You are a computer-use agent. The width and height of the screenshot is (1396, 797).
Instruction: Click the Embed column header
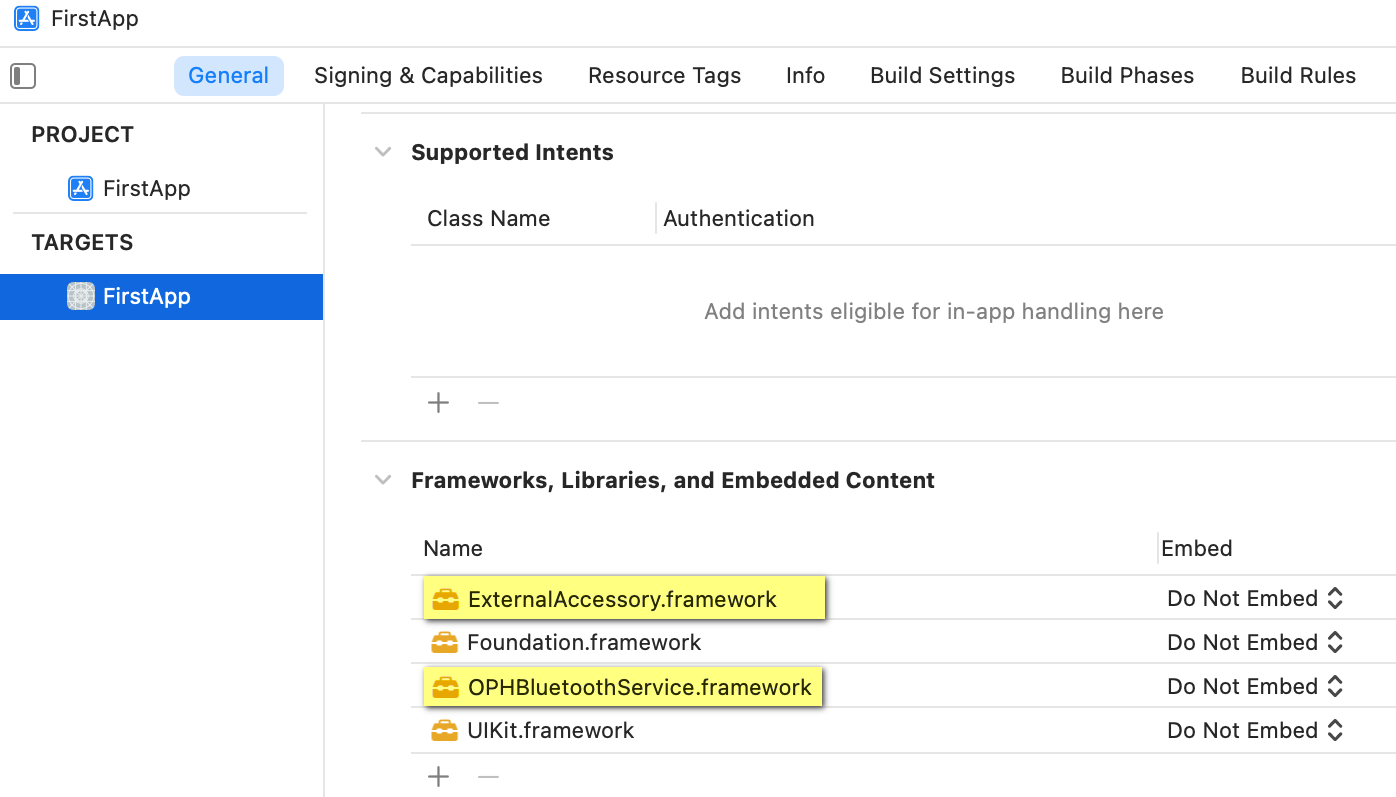point(1197,548)
